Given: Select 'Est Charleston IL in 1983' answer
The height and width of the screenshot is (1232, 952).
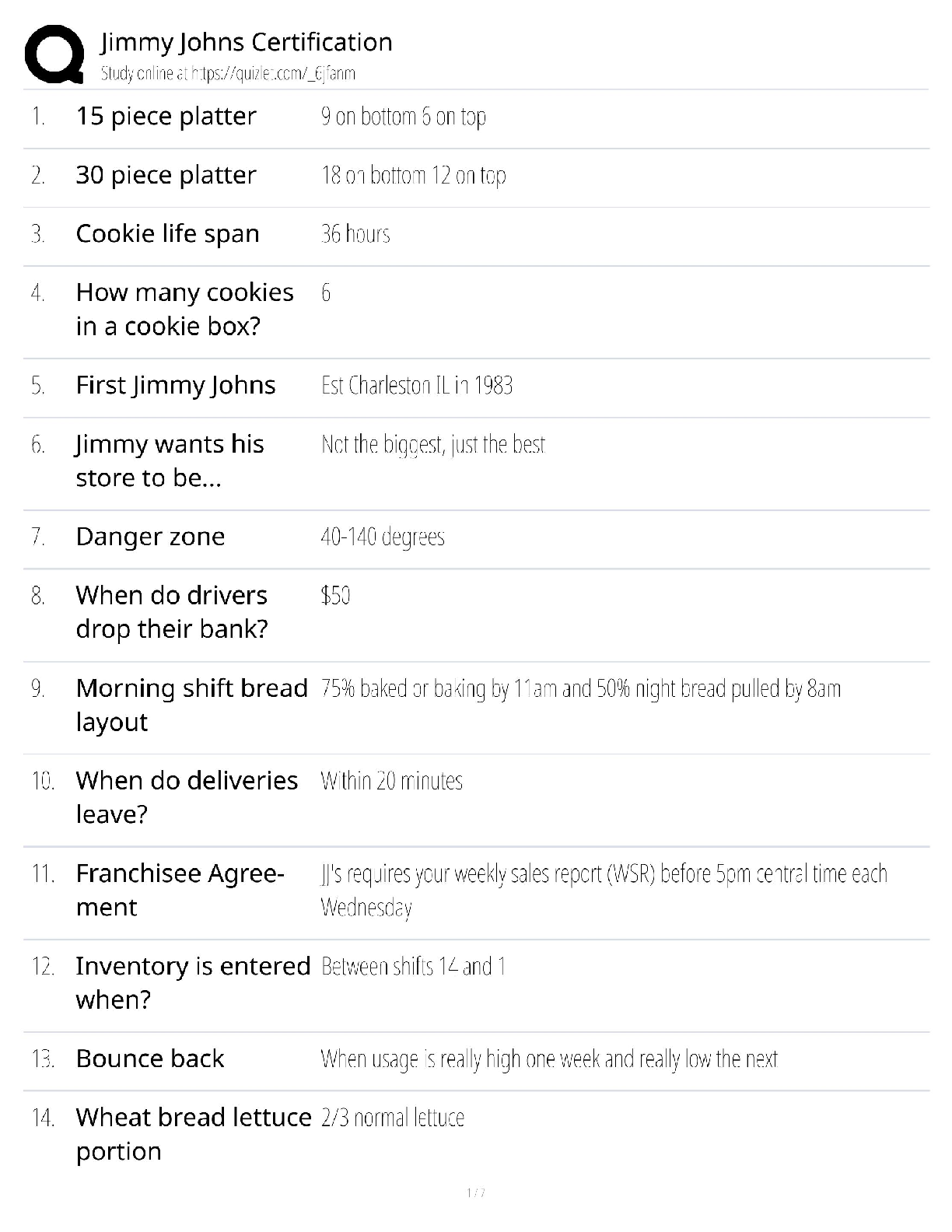Looking at the screenshot, I should 417,386.
